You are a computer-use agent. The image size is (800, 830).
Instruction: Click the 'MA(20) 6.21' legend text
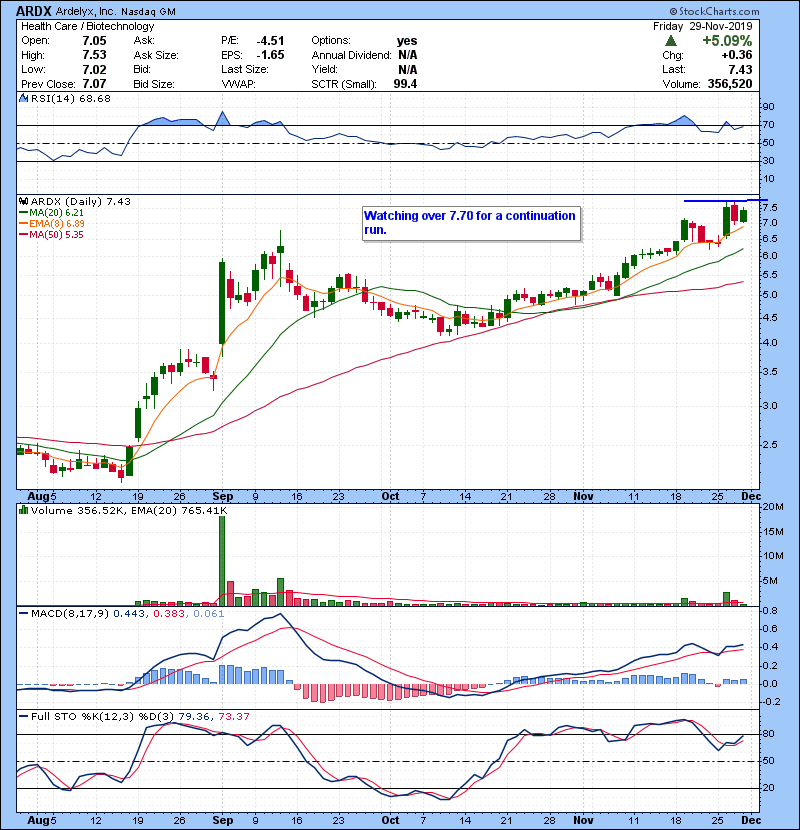57,212
